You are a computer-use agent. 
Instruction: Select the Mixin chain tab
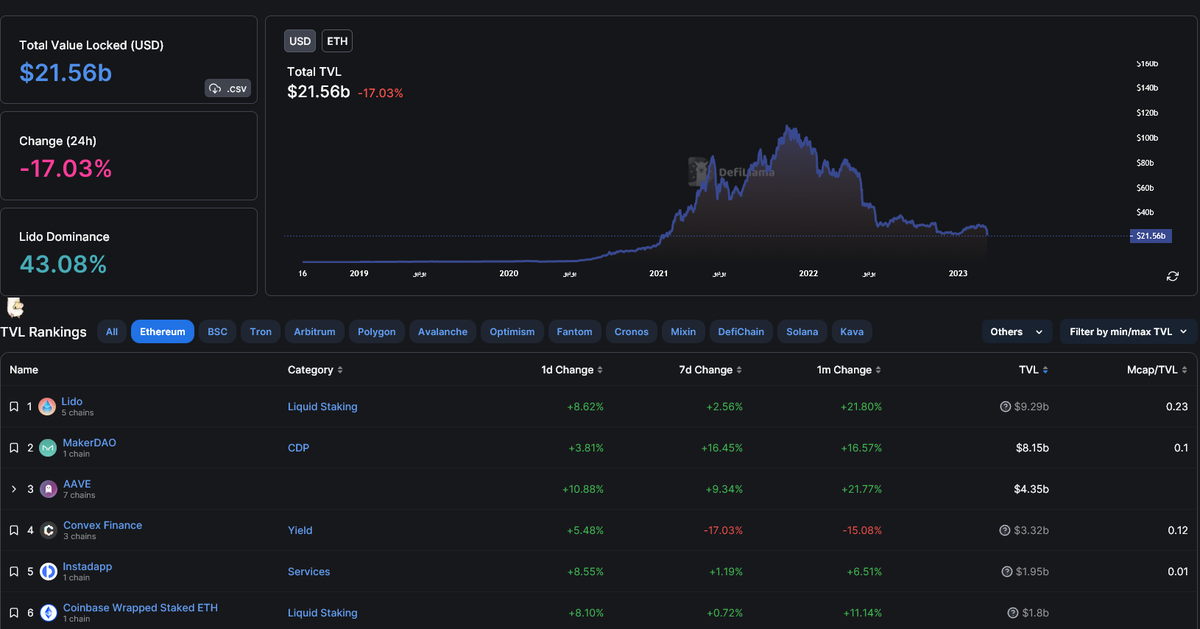[683, 332]
